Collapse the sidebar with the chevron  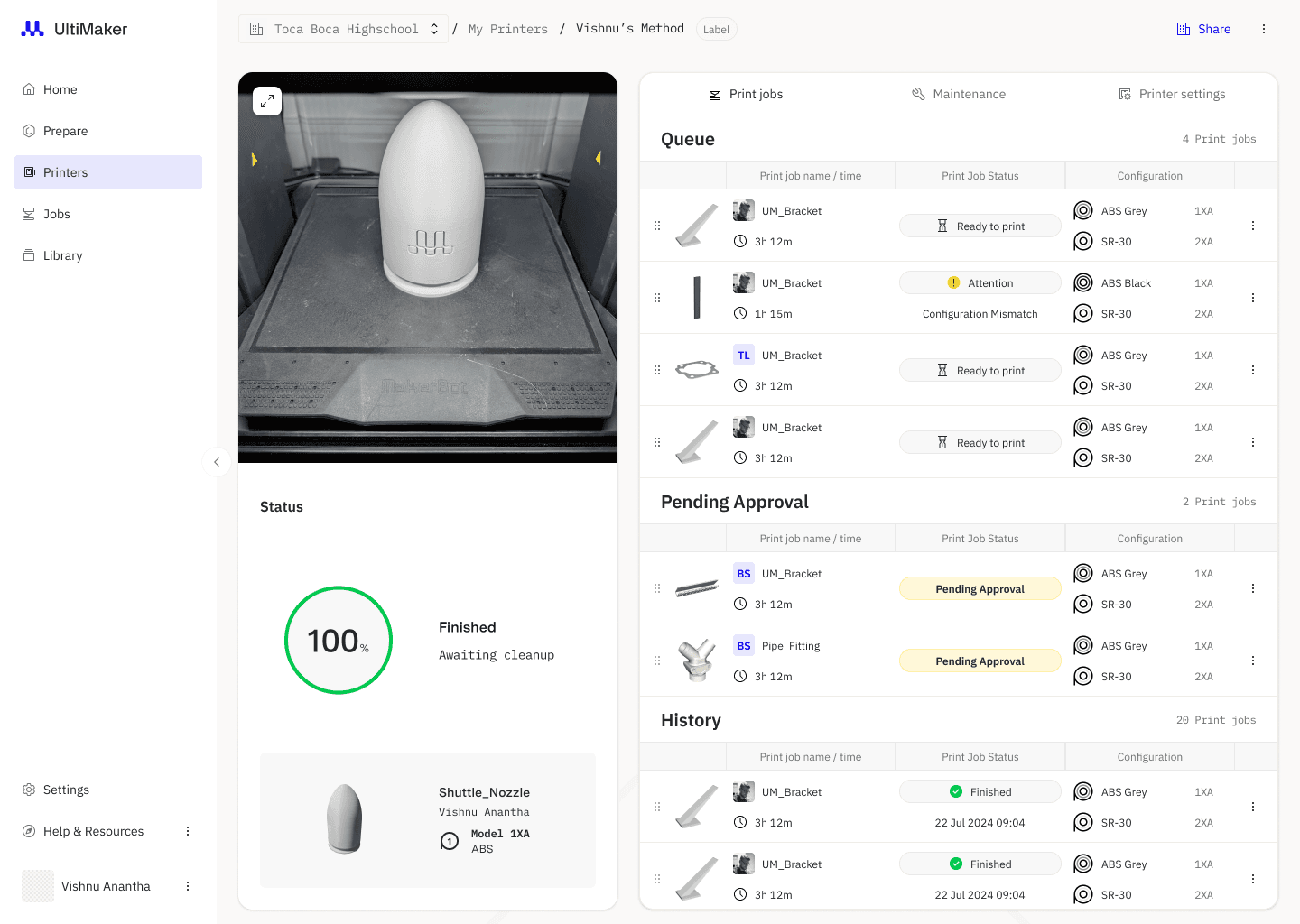(x=217, y=462)
